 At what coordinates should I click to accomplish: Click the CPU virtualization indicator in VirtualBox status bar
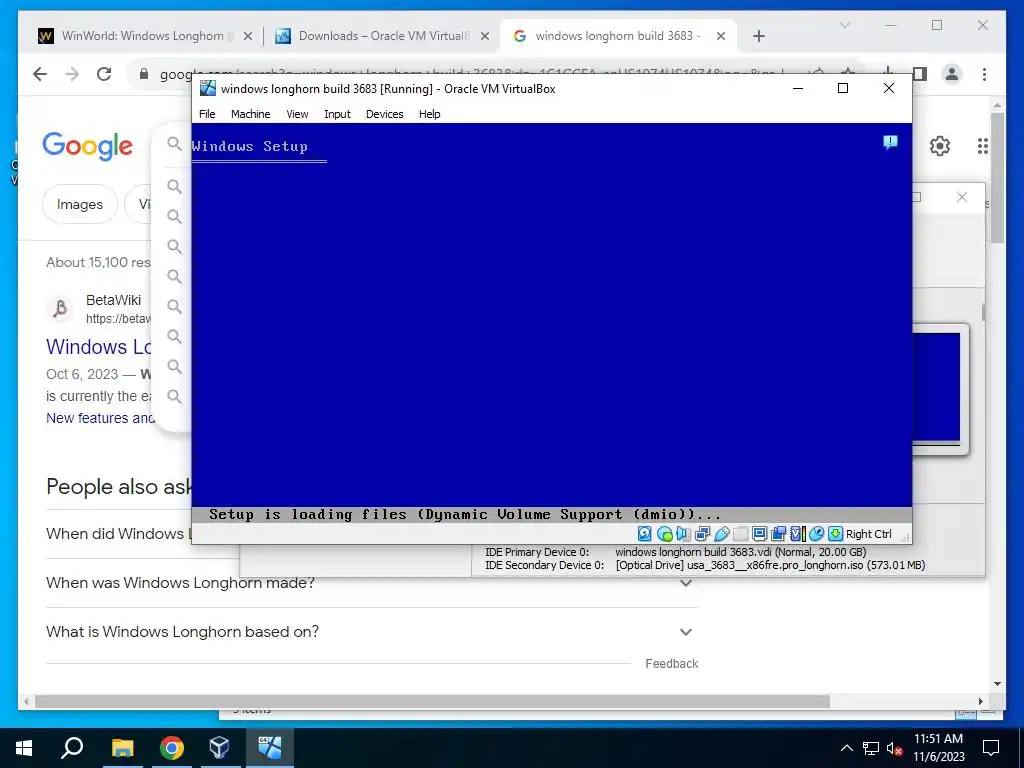[798, 534]
